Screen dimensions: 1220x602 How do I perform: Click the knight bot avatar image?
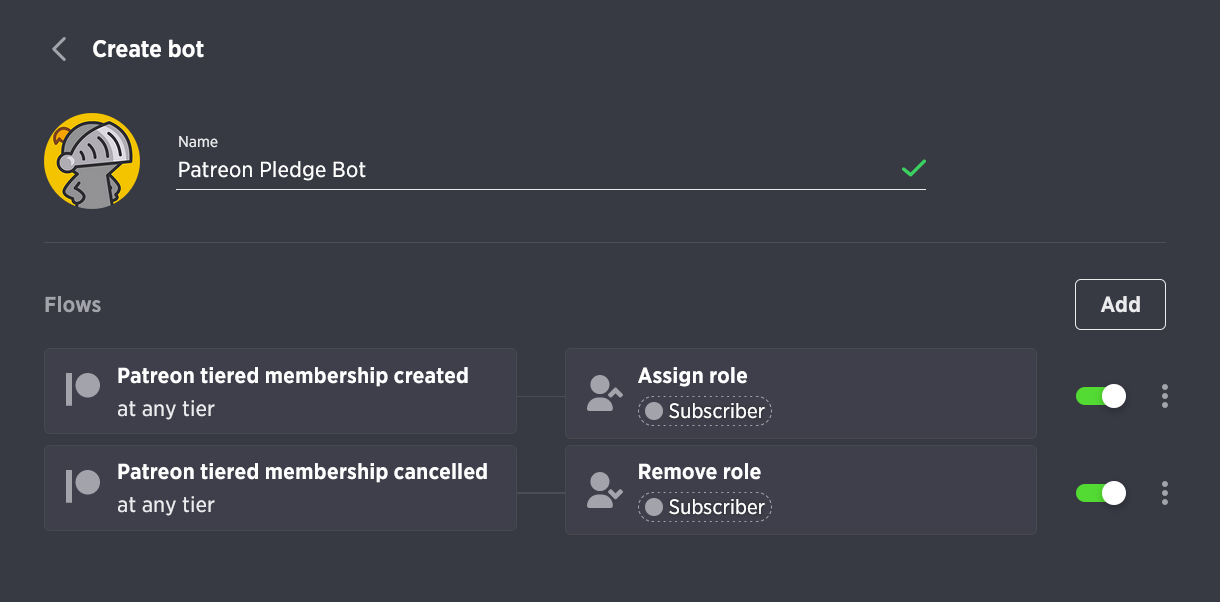92,161
